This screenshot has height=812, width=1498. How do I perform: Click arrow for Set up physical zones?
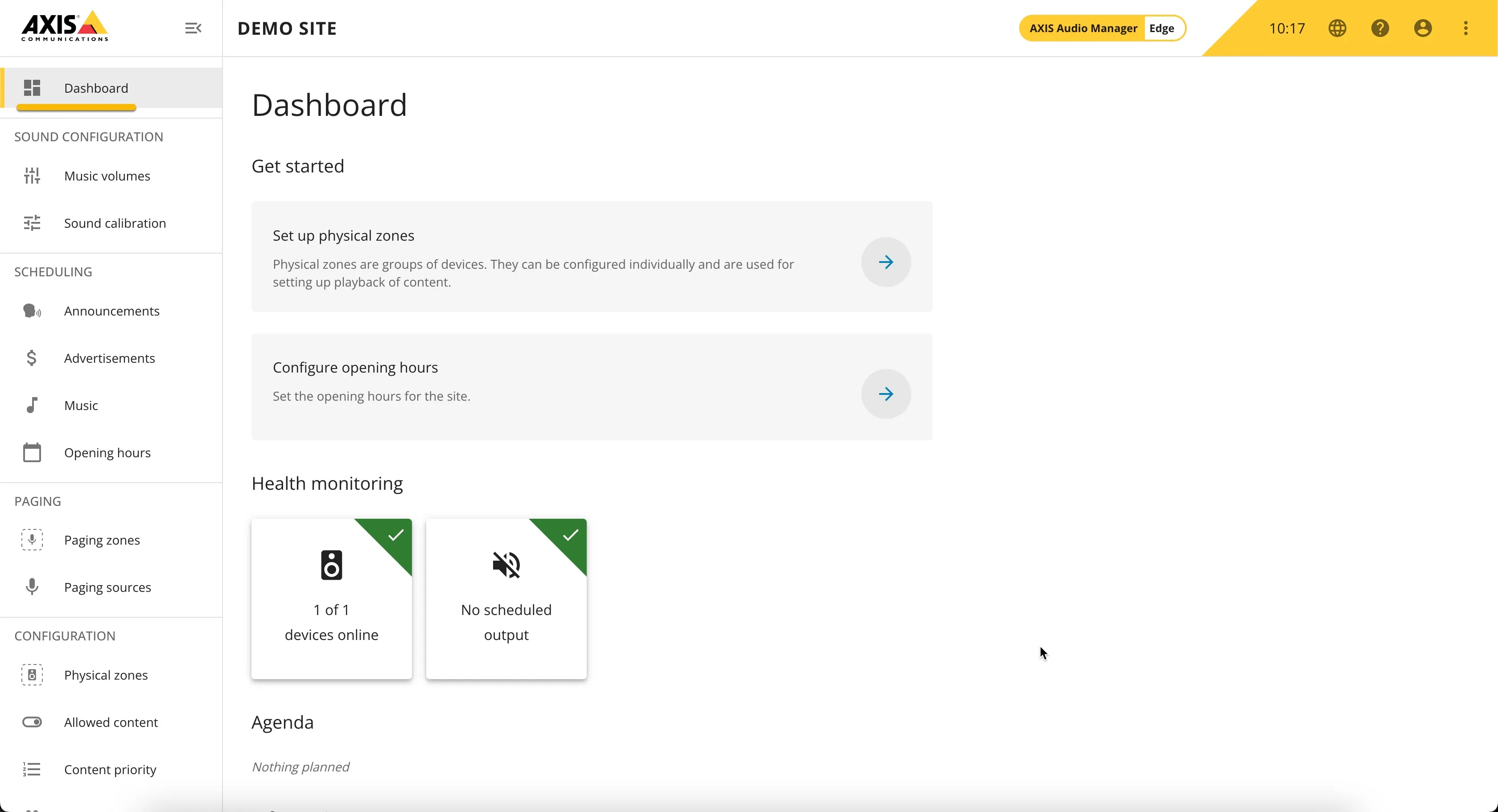click(886, 262)
